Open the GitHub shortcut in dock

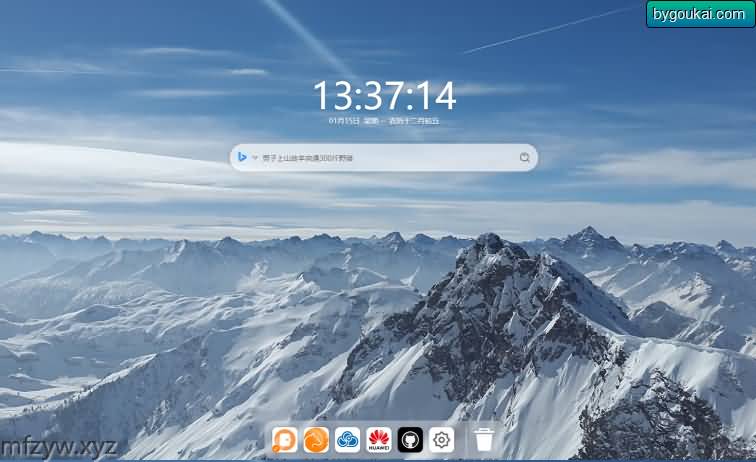coord(410,440)
